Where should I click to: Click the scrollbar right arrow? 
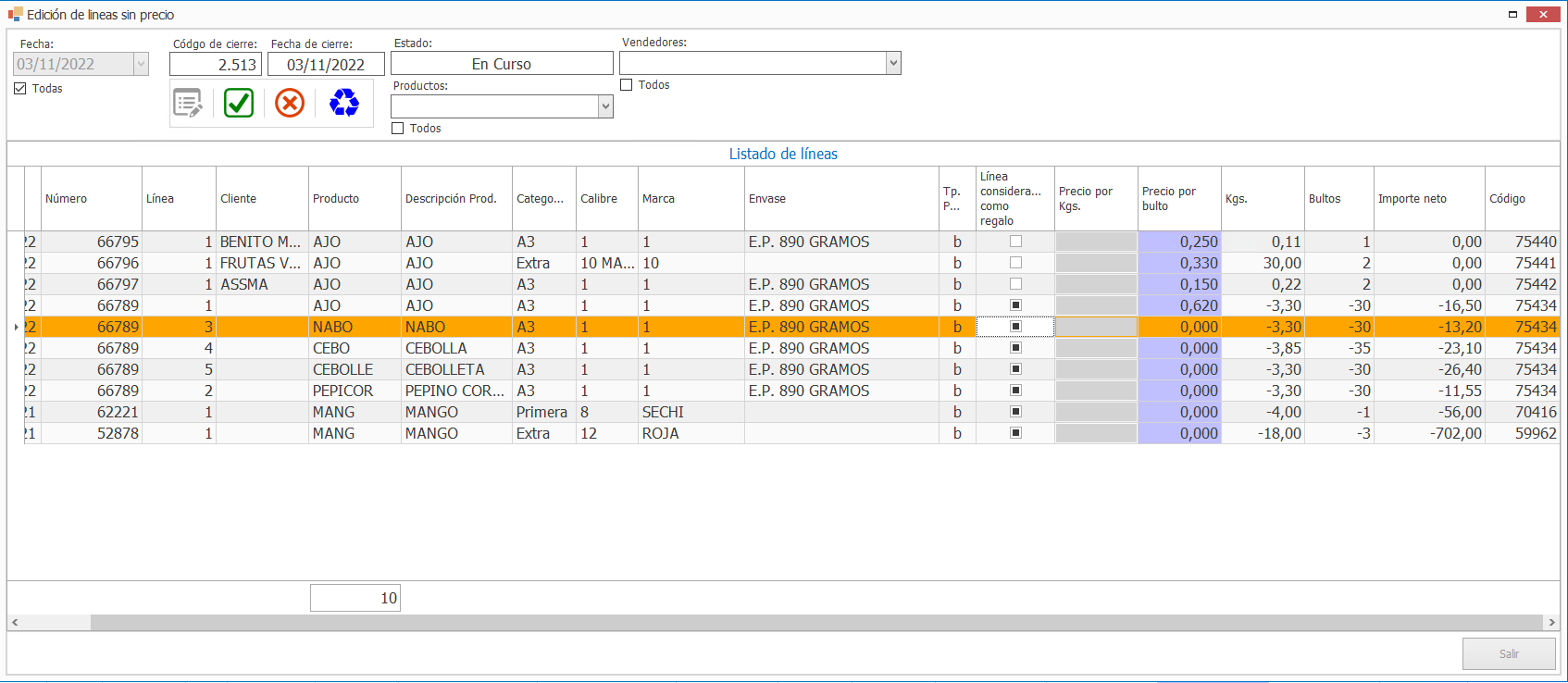1552,623
